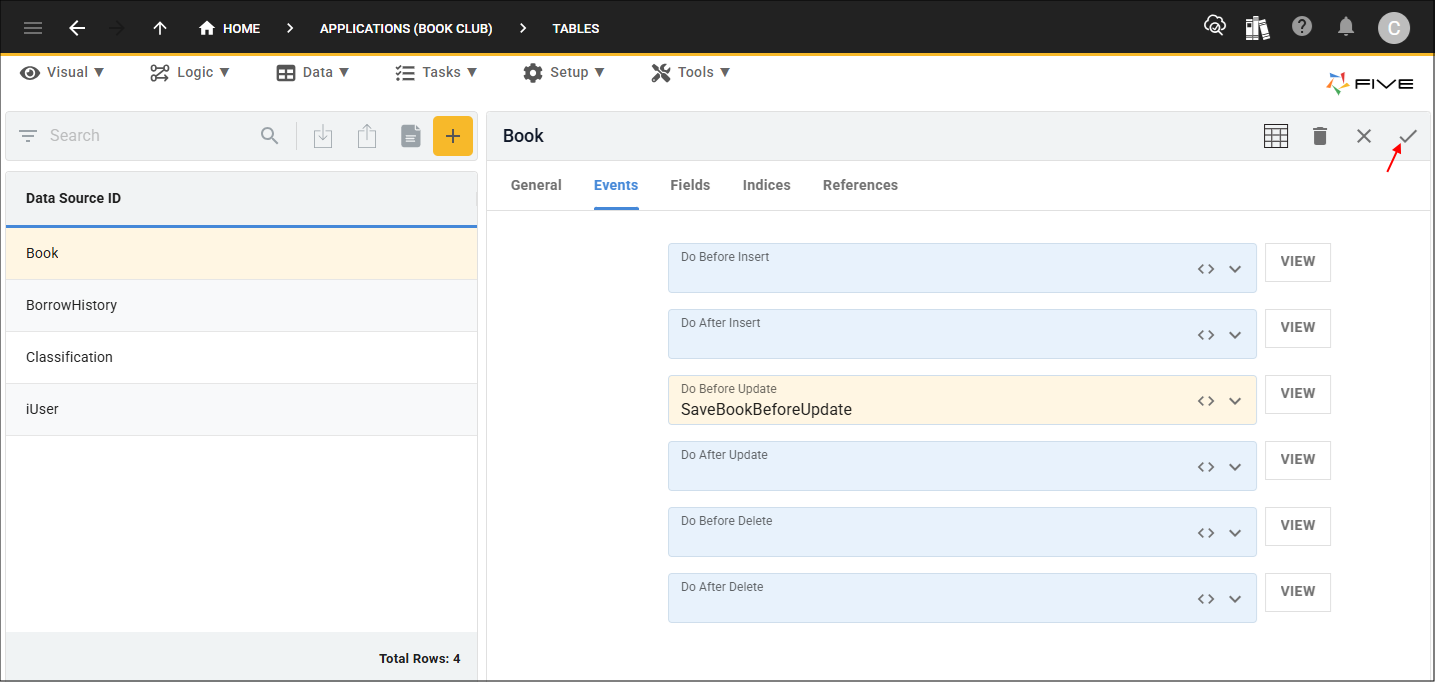Open the Visual menu
1435x682 pixels.
coord(62,72)
